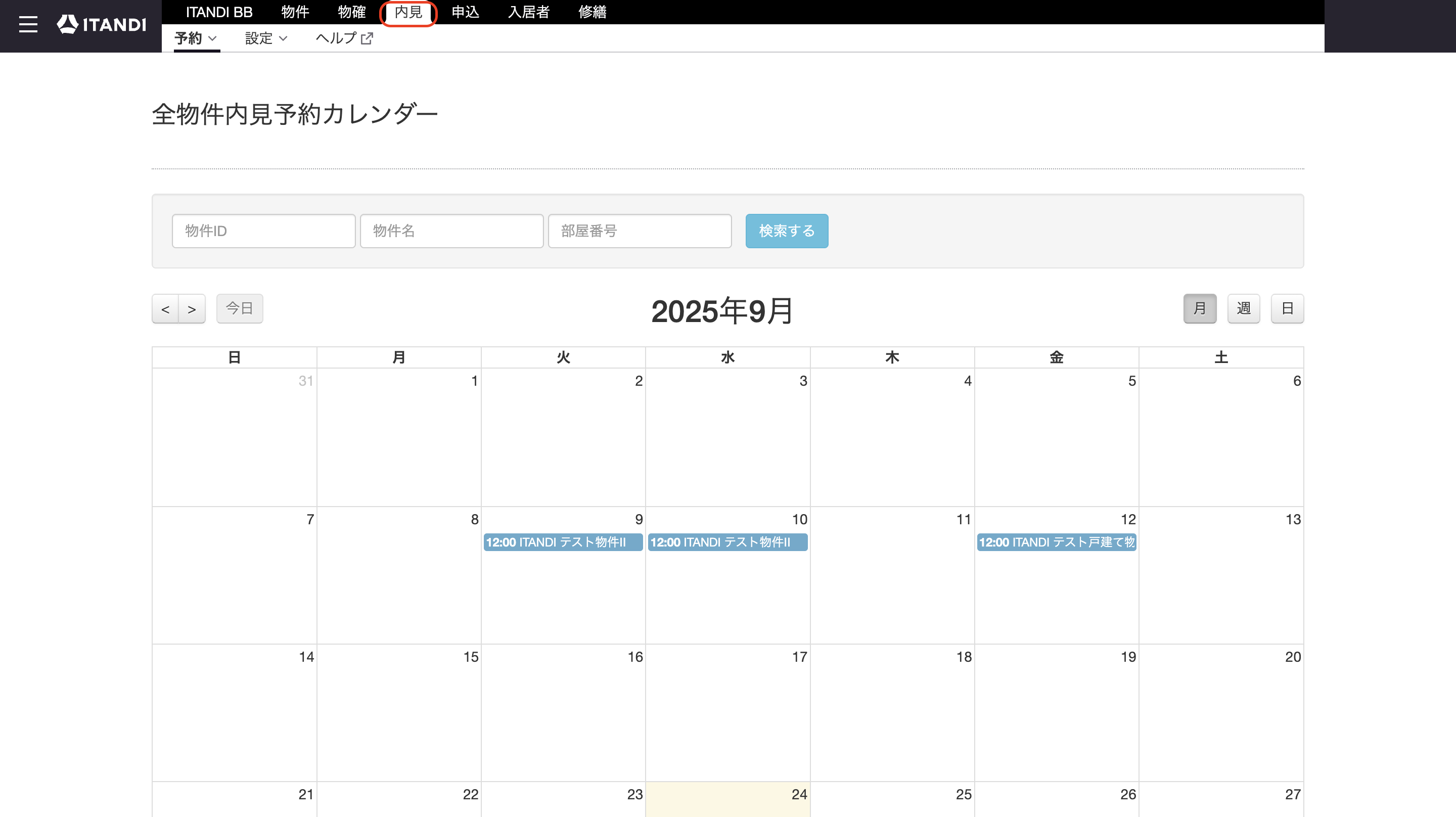Select date 2 in the calendar

(639, 381)
